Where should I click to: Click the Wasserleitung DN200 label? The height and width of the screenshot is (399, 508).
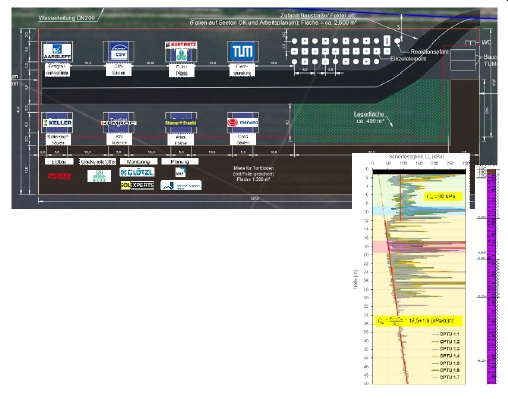pyautogui.click(x=66, y=18)
